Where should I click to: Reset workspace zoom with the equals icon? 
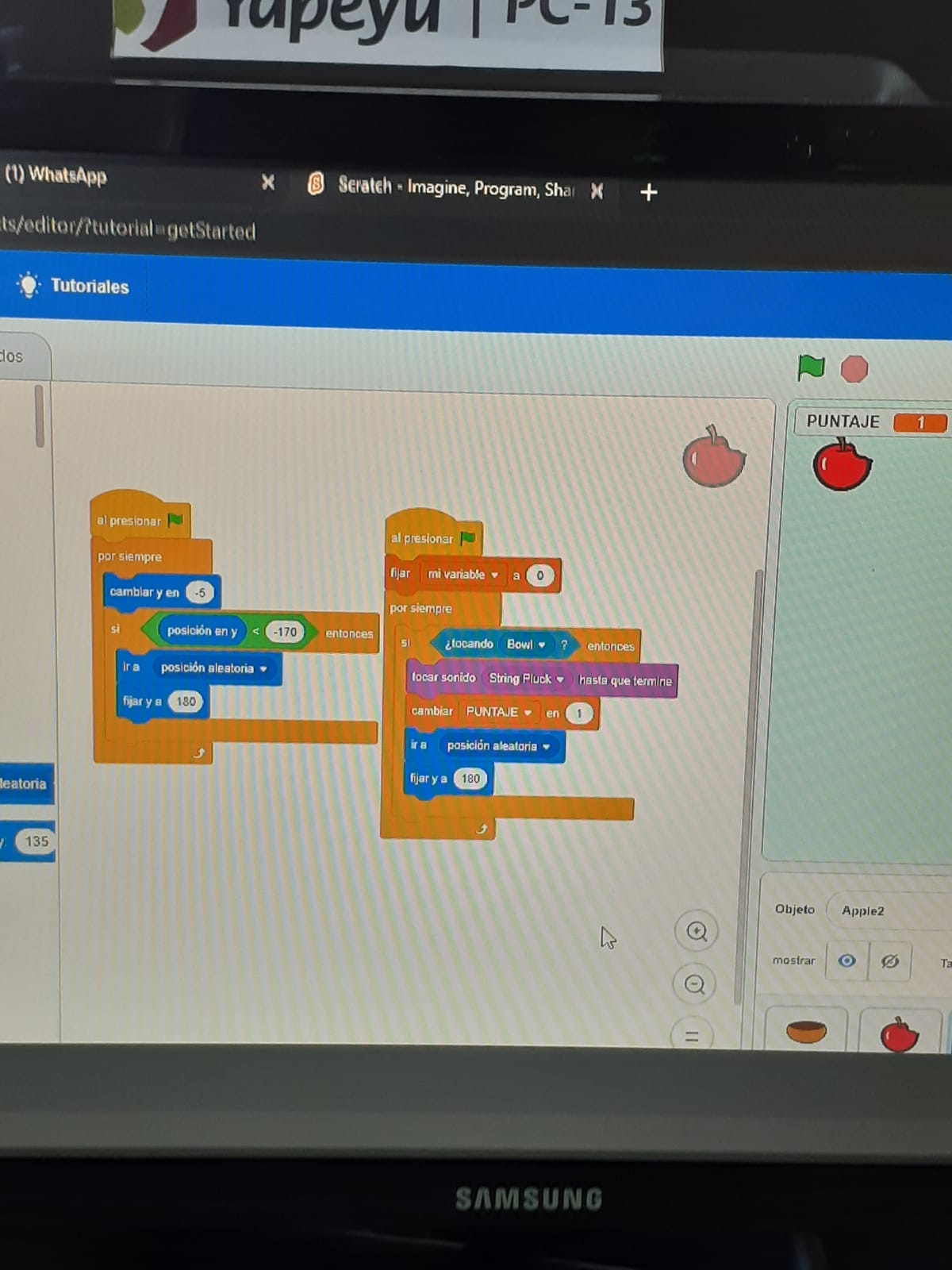[692, 1035]
